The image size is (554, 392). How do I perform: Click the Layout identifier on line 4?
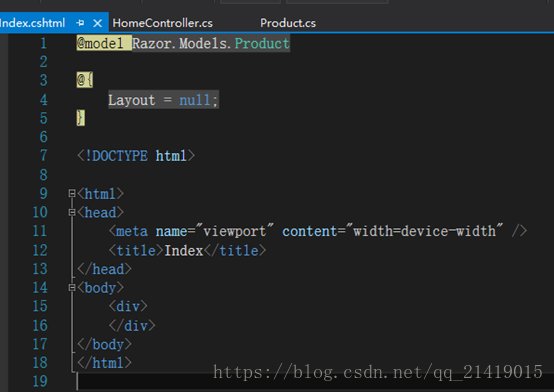(131, 100)
